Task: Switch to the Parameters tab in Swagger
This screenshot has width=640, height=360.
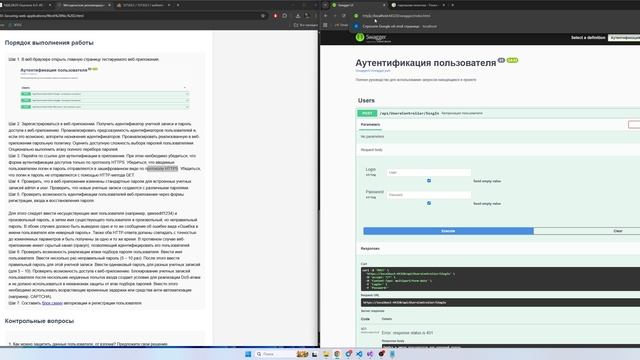Action: 370,124
